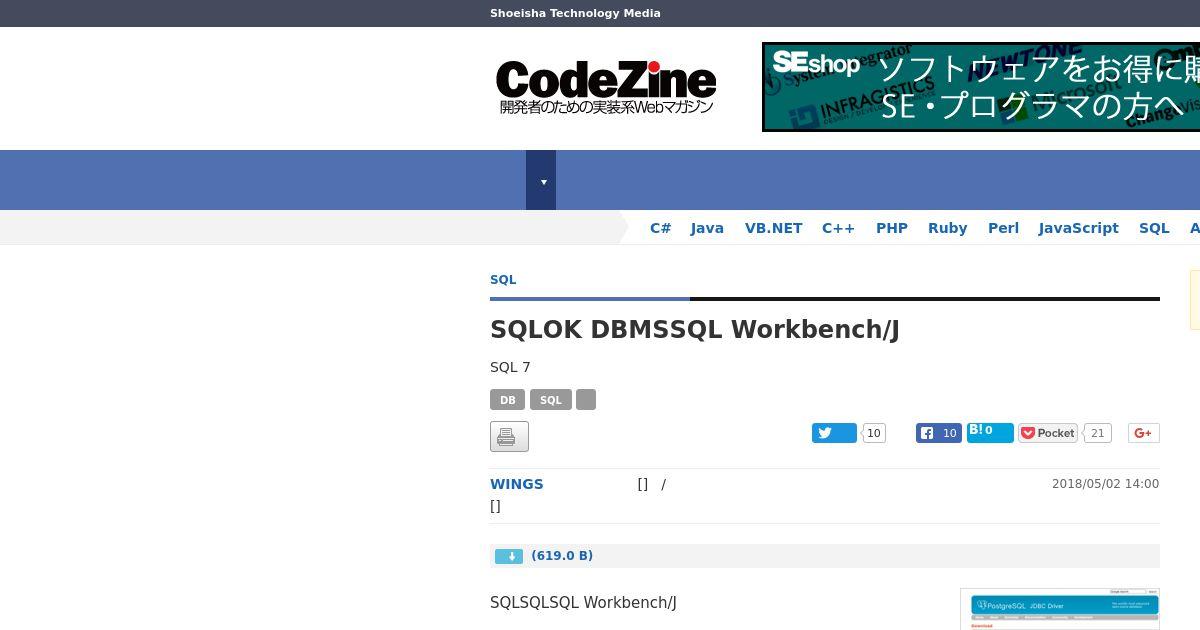Open the C++ category link
1200x630 pixels.
point(838,228)
